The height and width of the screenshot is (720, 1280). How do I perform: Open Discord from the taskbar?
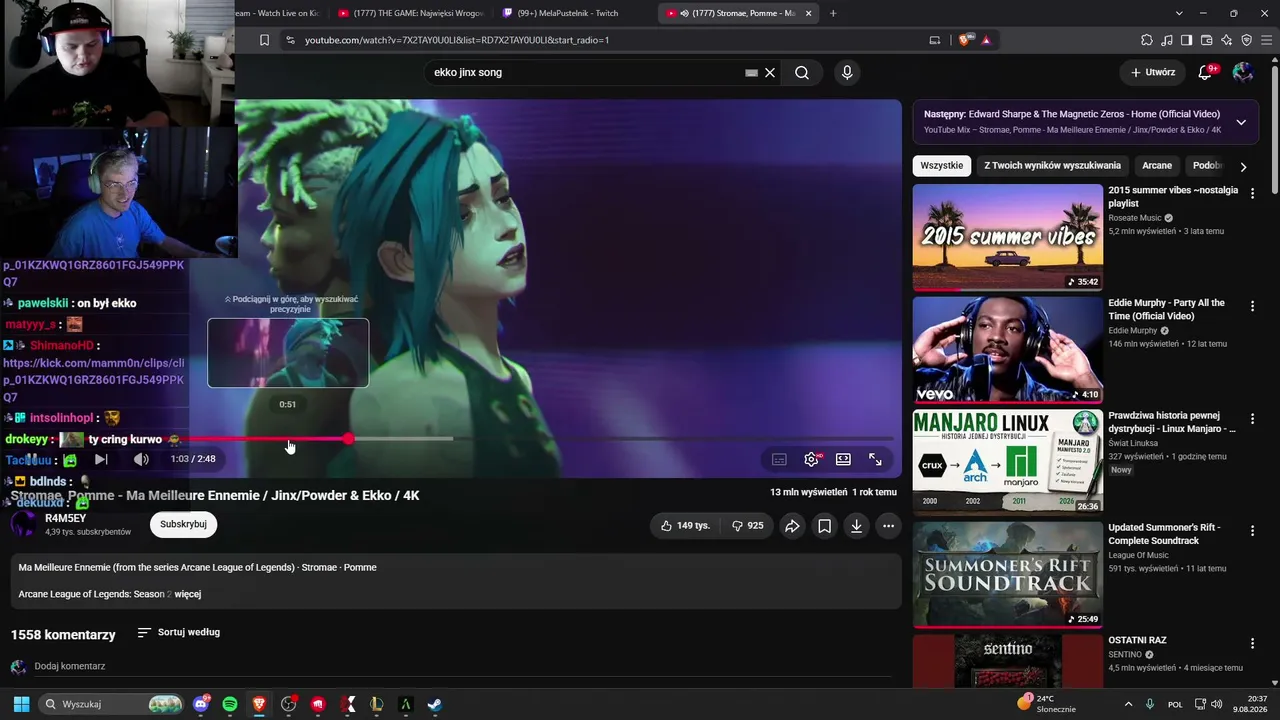201,704
